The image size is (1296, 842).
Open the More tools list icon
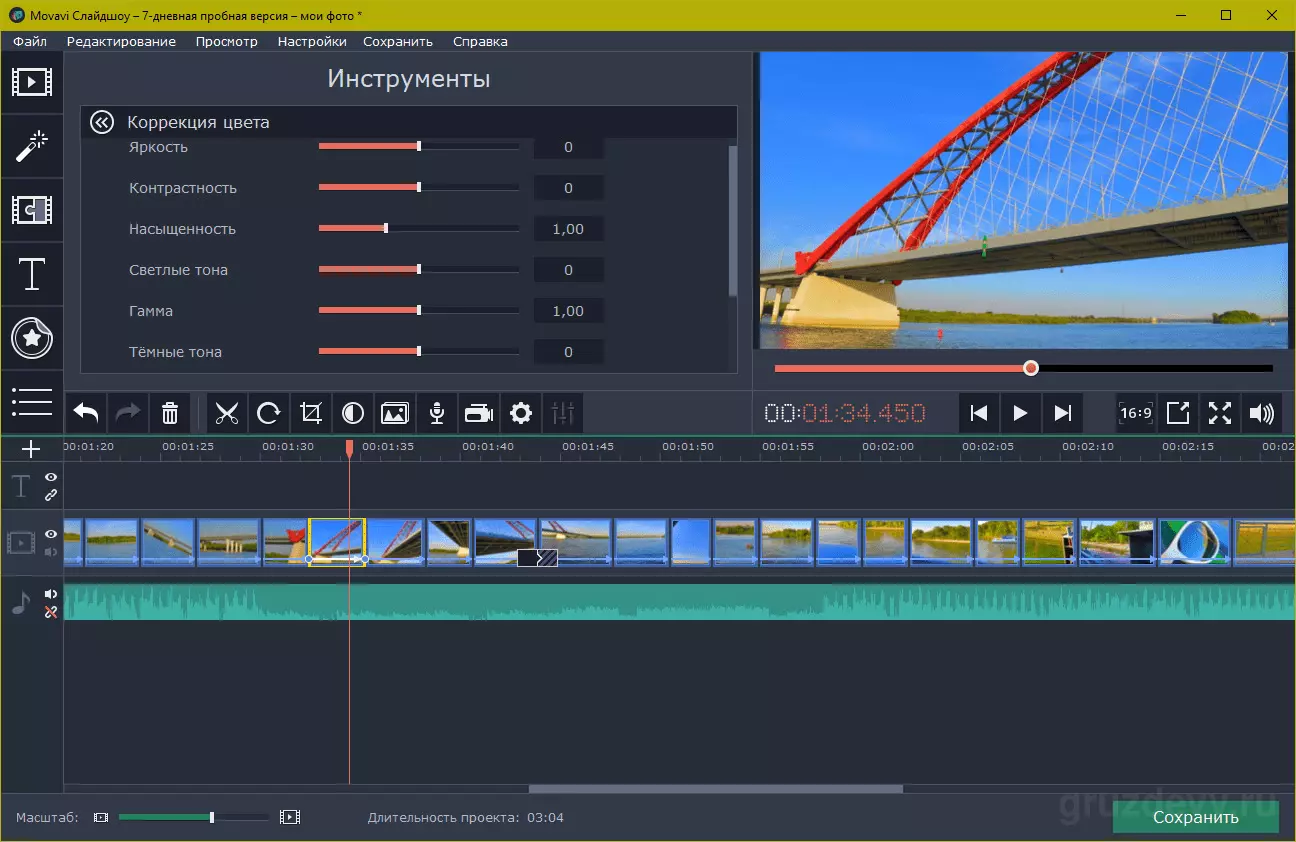[32, 401]
